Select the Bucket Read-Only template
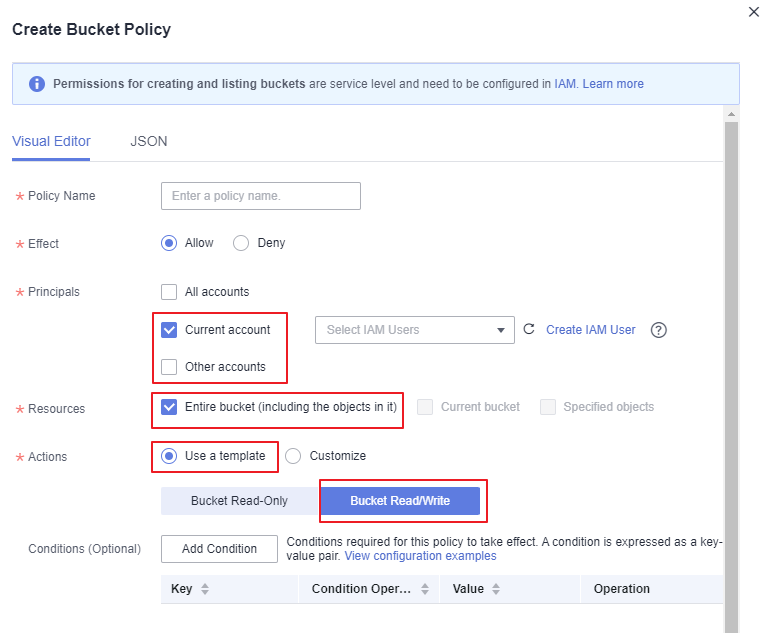Image resolution: width=762 pixels, height=633 pixels. point(240,501)
